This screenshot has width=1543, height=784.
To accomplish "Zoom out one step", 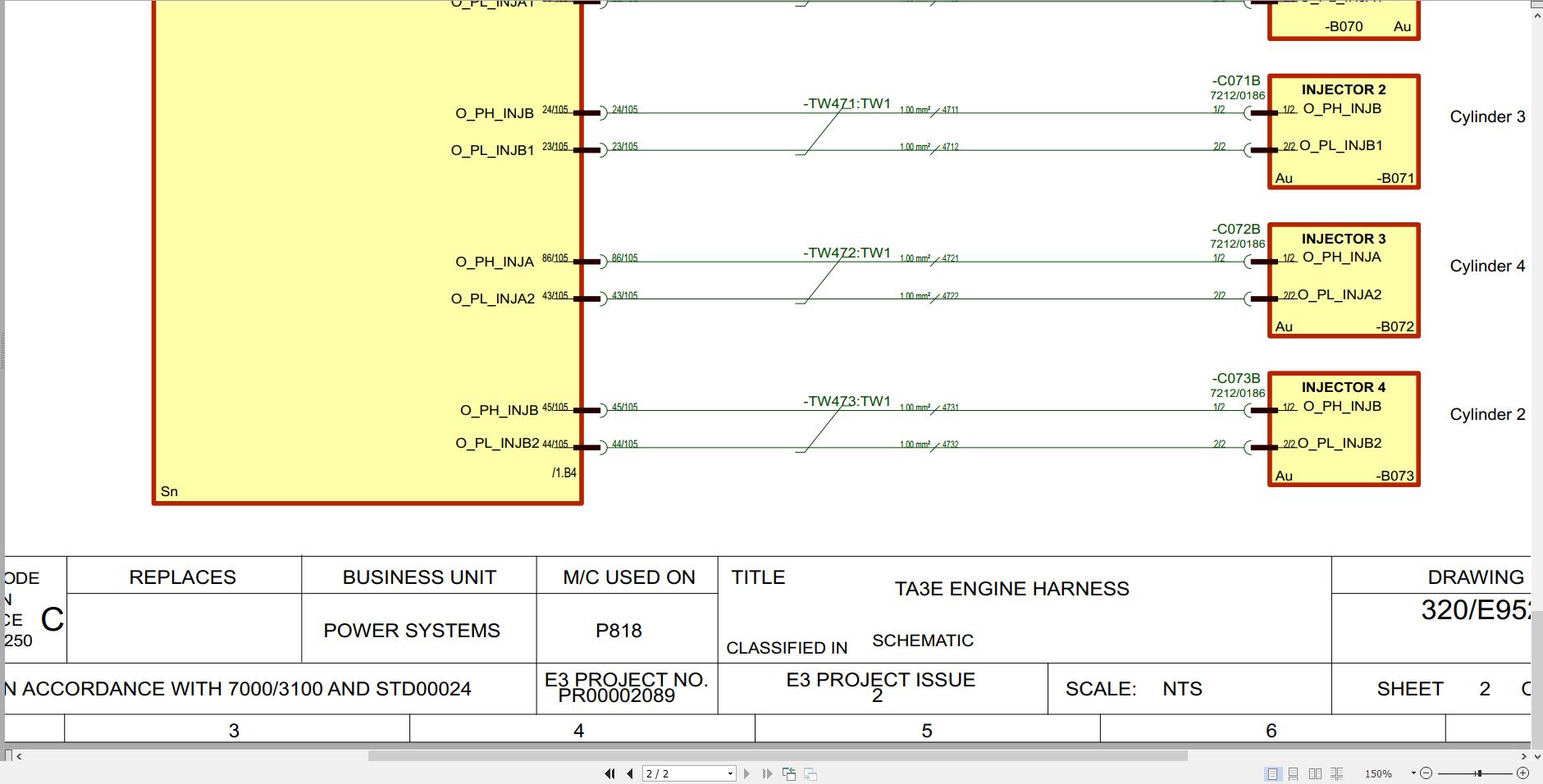I will (x=1427, y=773).
